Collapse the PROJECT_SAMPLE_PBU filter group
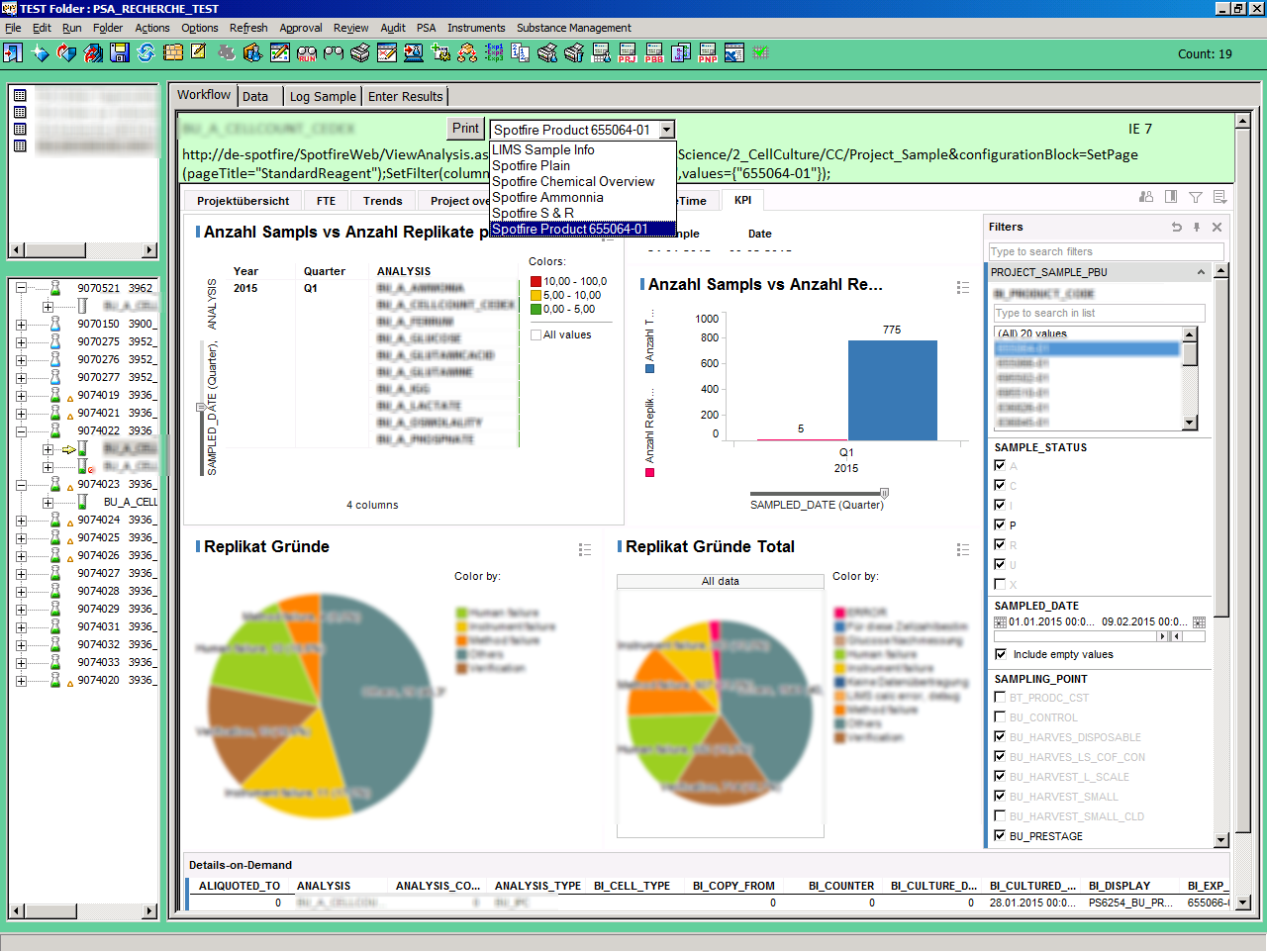 point(1202,272)
